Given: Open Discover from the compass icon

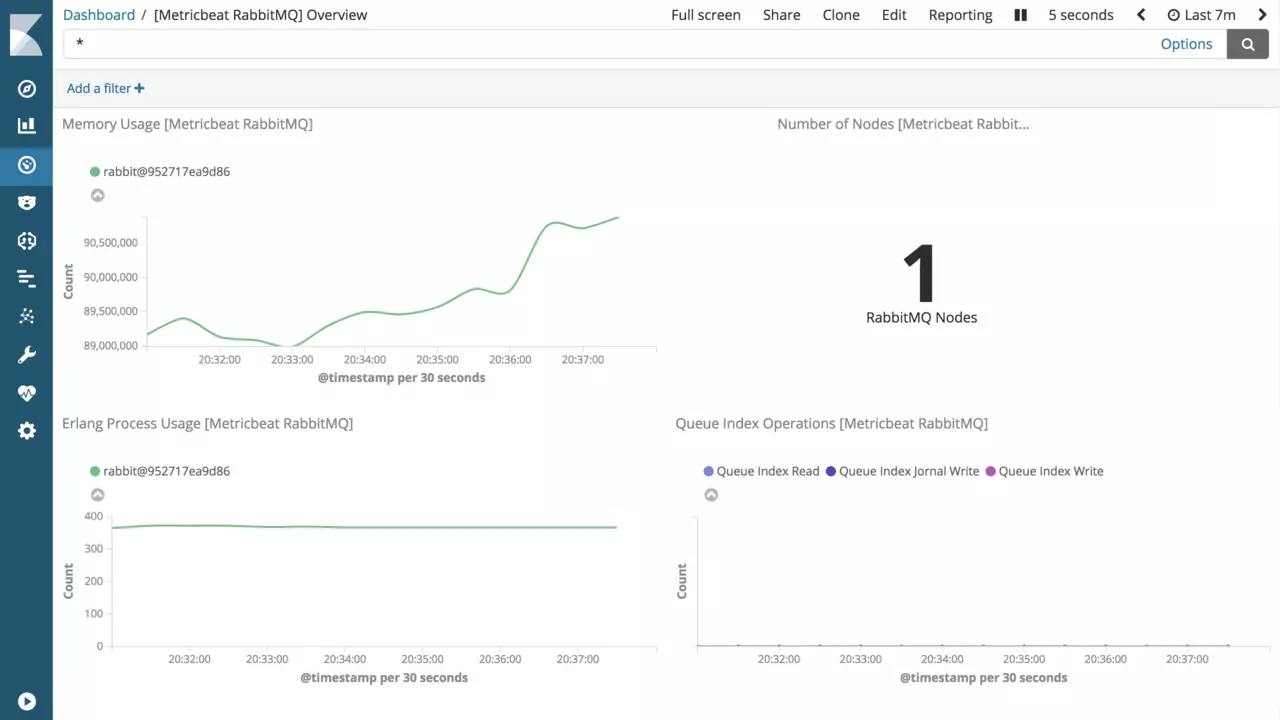Looking at the screenshot, I should (27, 89).
